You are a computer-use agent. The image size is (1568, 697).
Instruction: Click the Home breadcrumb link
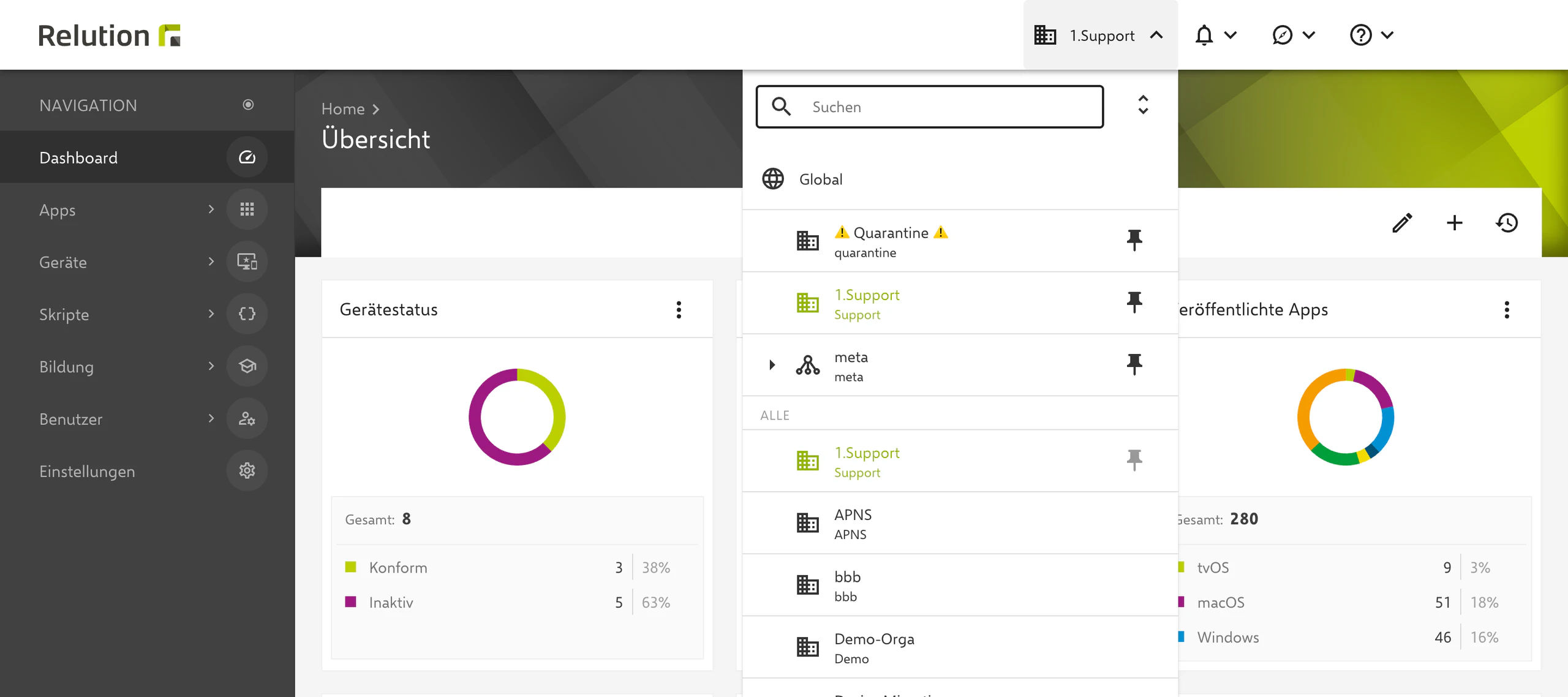tap(343, 109)
